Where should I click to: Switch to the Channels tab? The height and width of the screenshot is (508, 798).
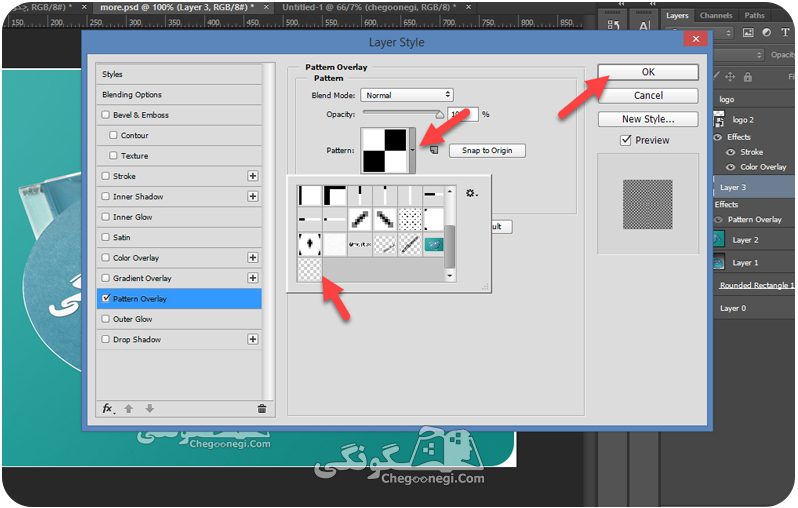[x=716, y=15]
